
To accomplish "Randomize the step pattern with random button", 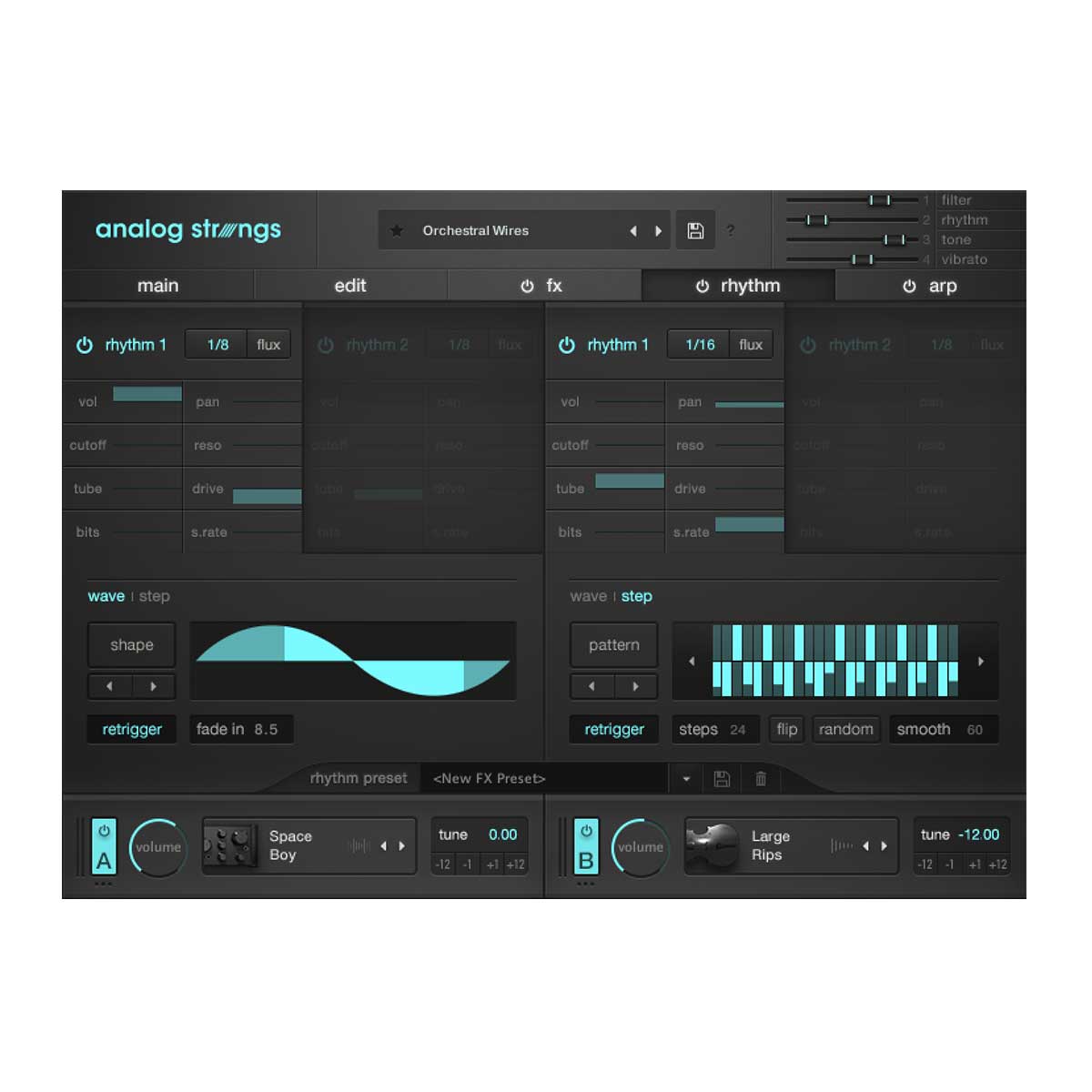I will click(845, 729).
